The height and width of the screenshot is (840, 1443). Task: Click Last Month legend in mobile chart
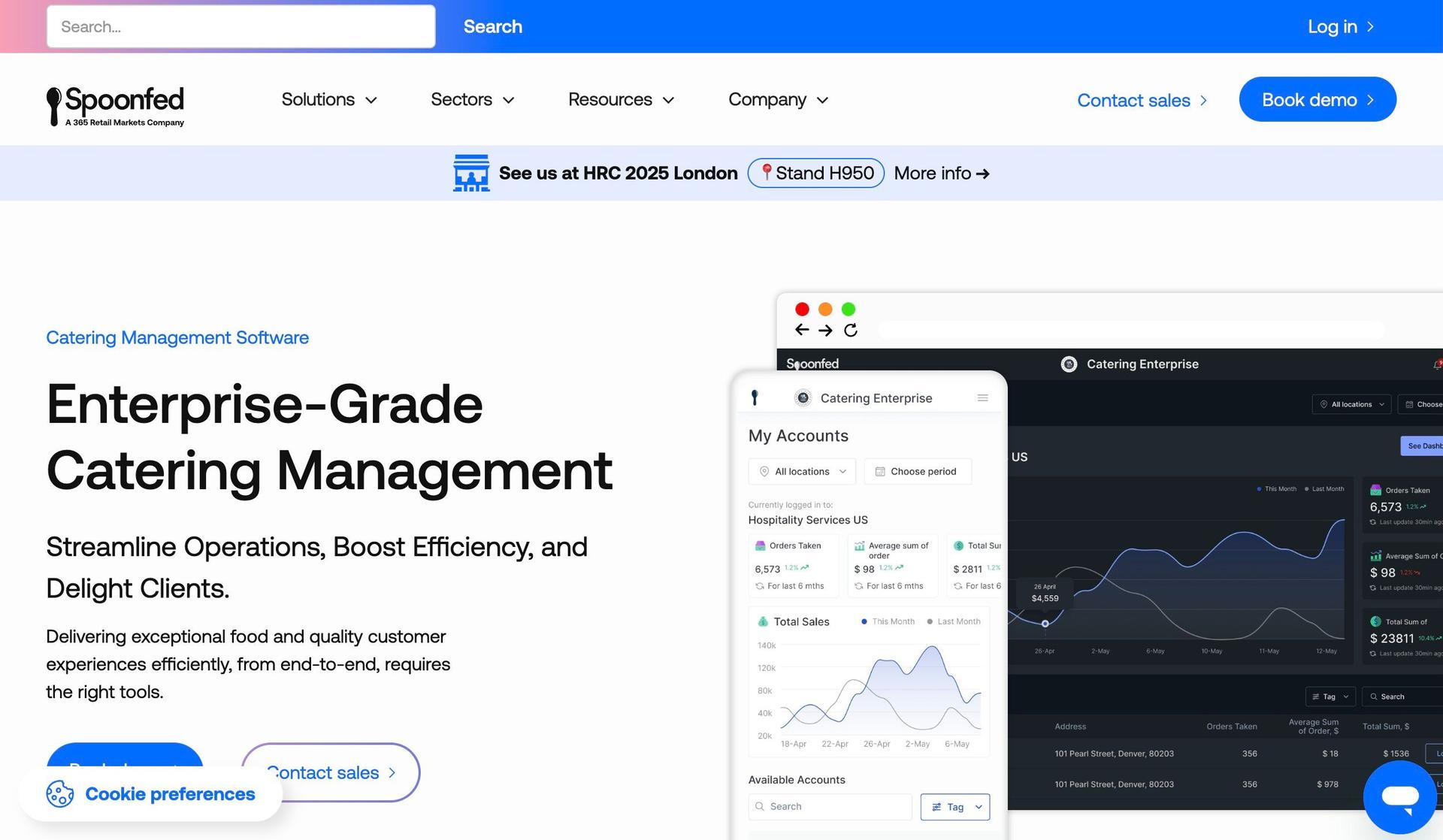point(953,621)
